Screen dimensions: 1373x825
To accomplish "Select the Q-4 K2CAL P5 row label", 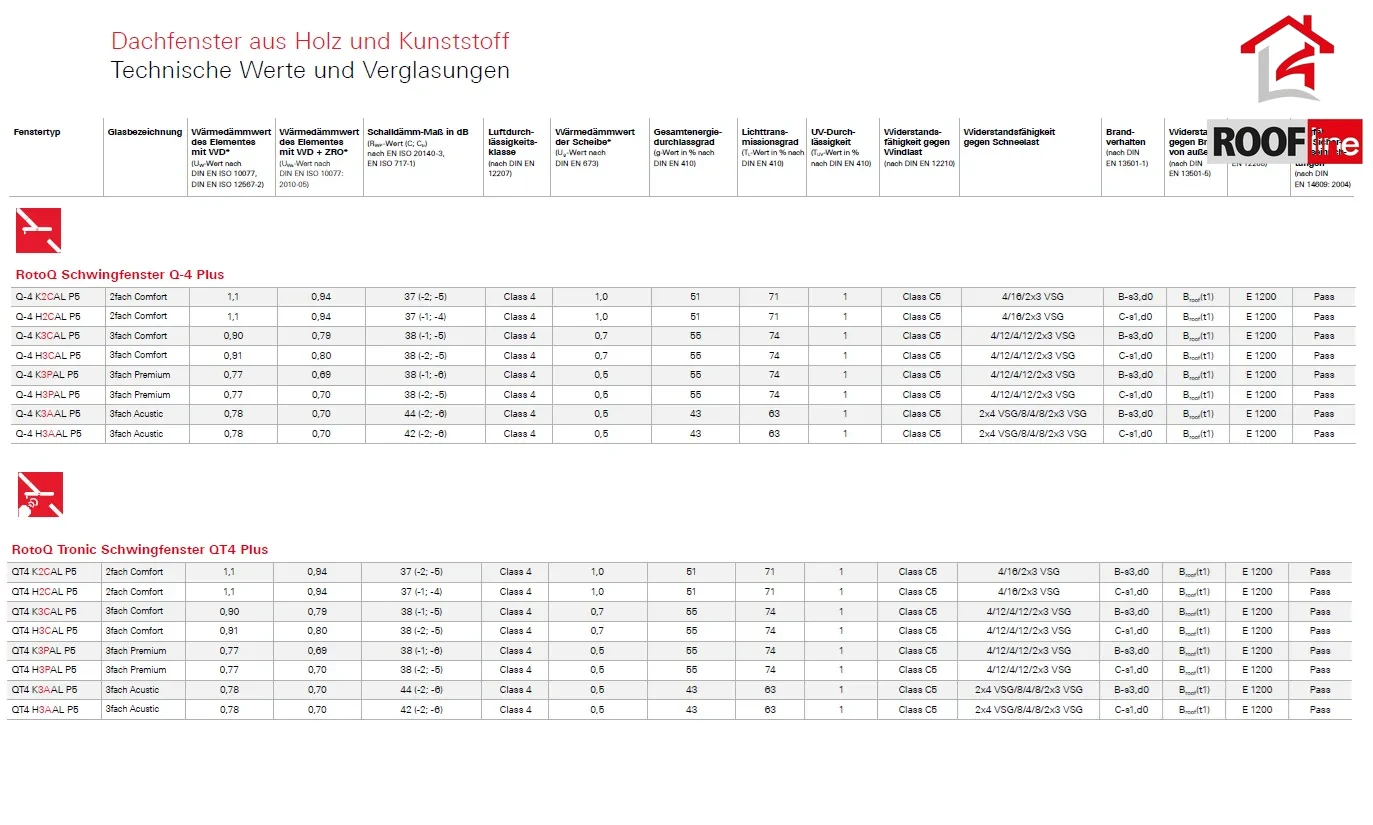I will 48,297.
